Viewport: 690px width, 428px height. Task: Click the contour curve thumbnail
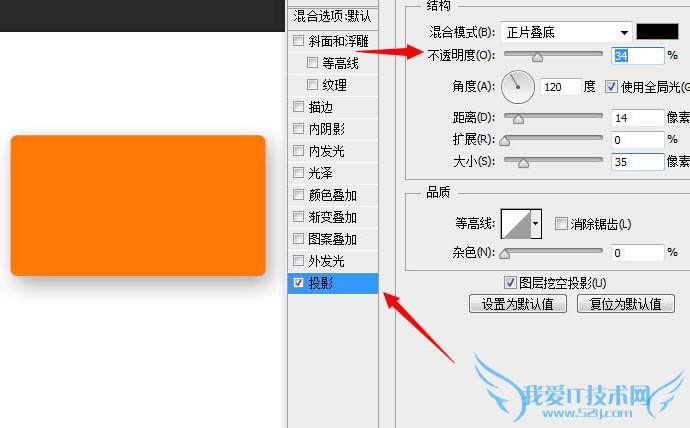pyautogui.click(x=516, y=224)
